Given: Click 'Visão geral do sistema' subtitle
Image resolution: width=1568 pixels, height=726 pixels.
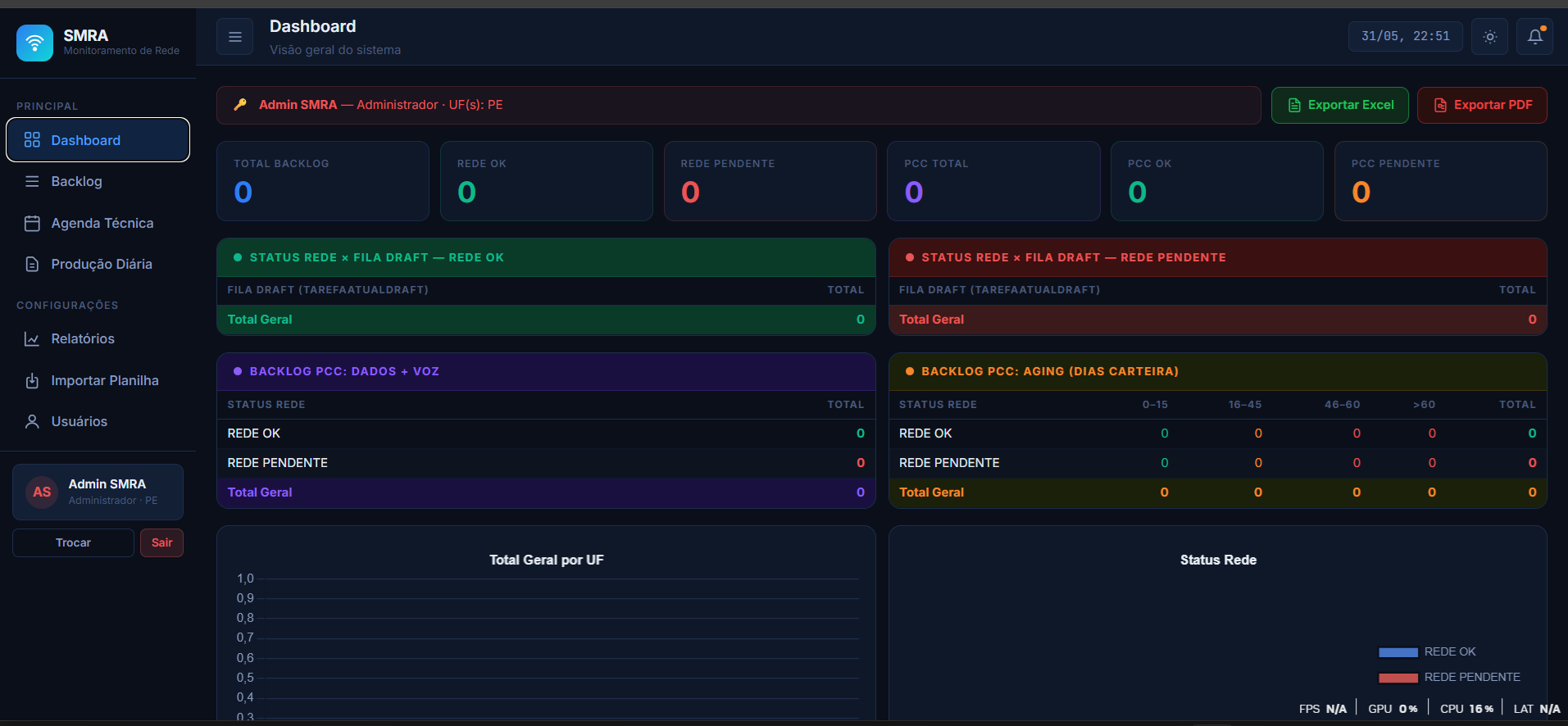Looking at the screenshot, I should 335,50.
